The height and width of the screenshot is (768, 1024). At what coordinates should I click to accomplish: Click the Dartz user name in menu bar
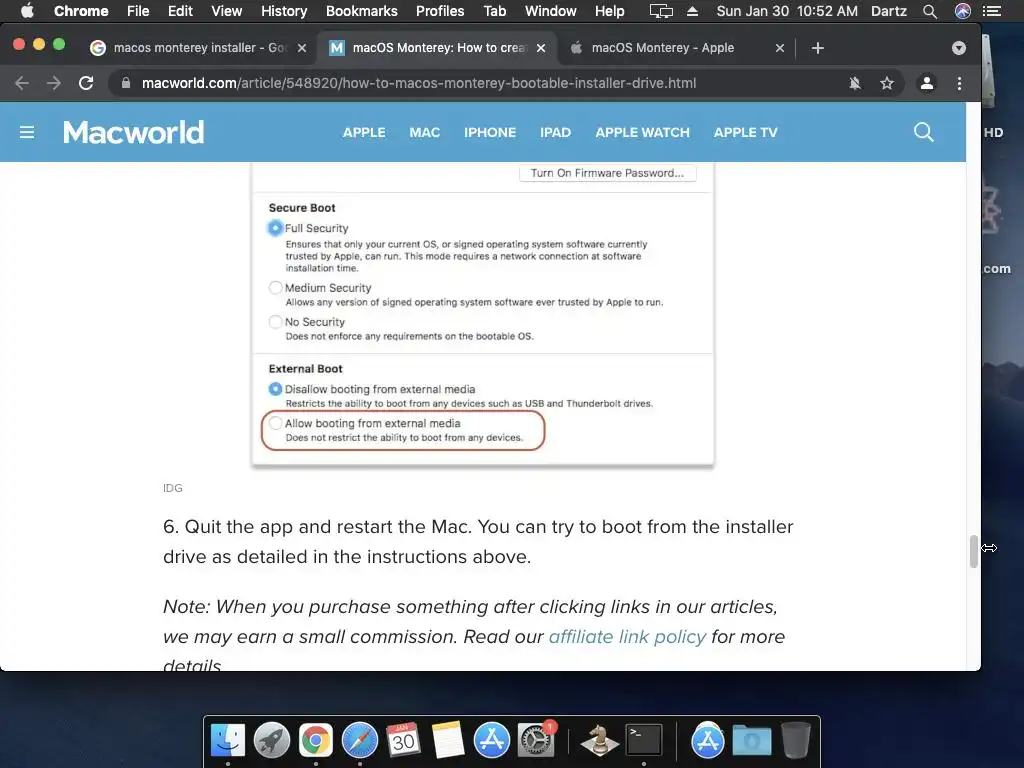pyautogui.click(x=889, y=11)
